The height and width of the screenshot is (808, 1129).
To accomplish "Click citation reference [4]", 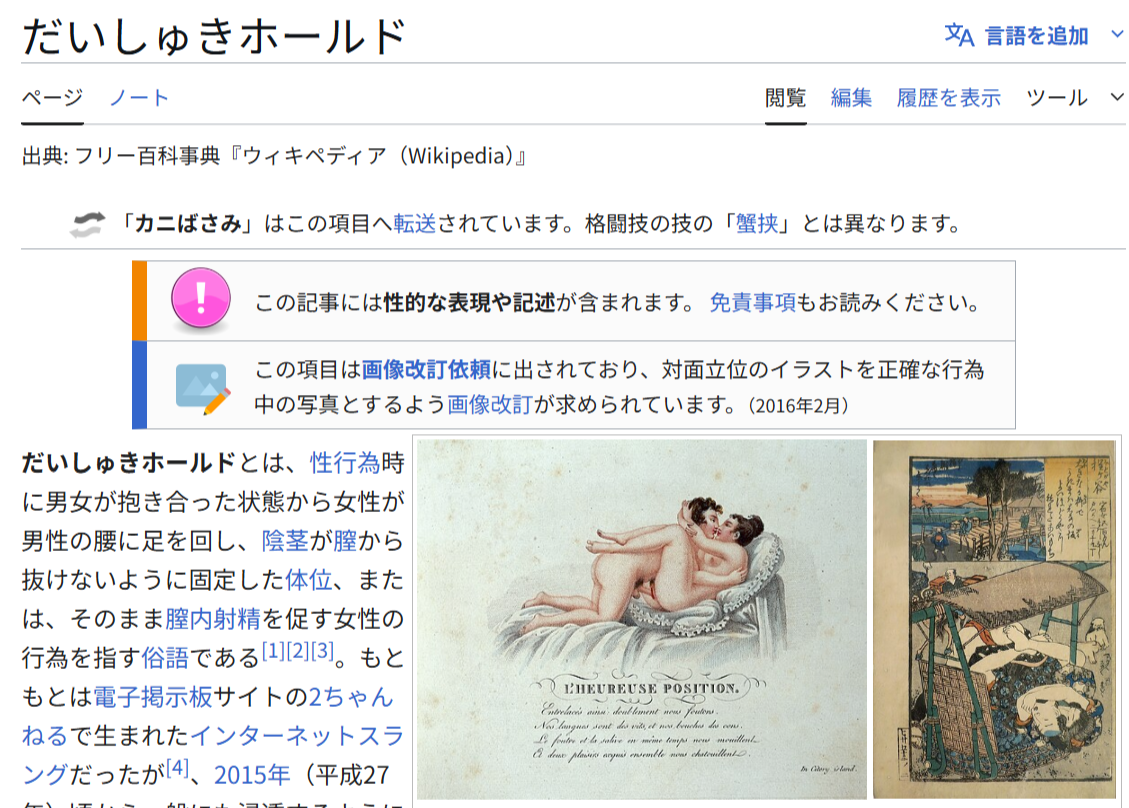I will coord(177,768).
